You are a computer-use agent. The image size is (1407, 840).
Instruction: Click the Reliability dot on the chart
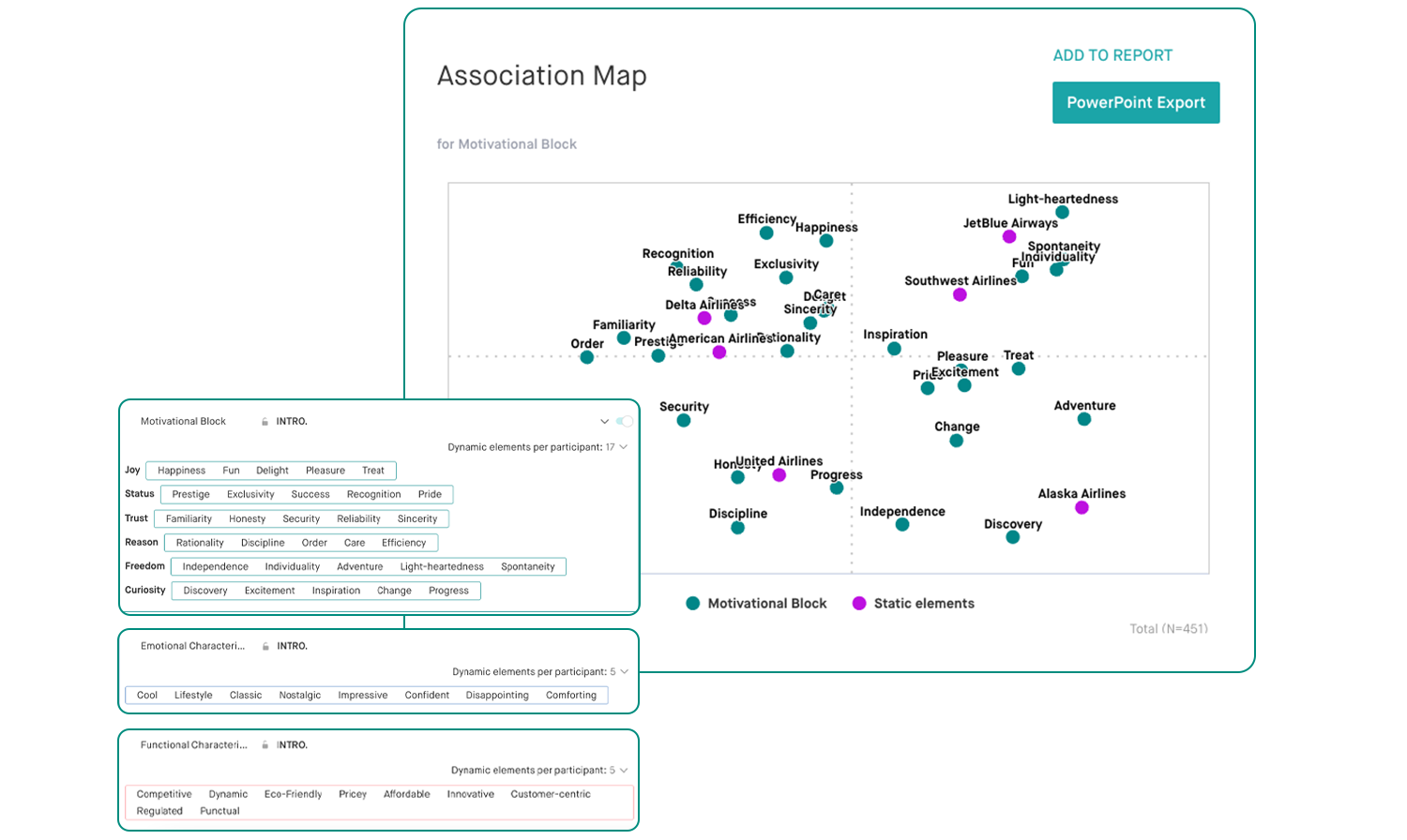click(x=696, y=285)
